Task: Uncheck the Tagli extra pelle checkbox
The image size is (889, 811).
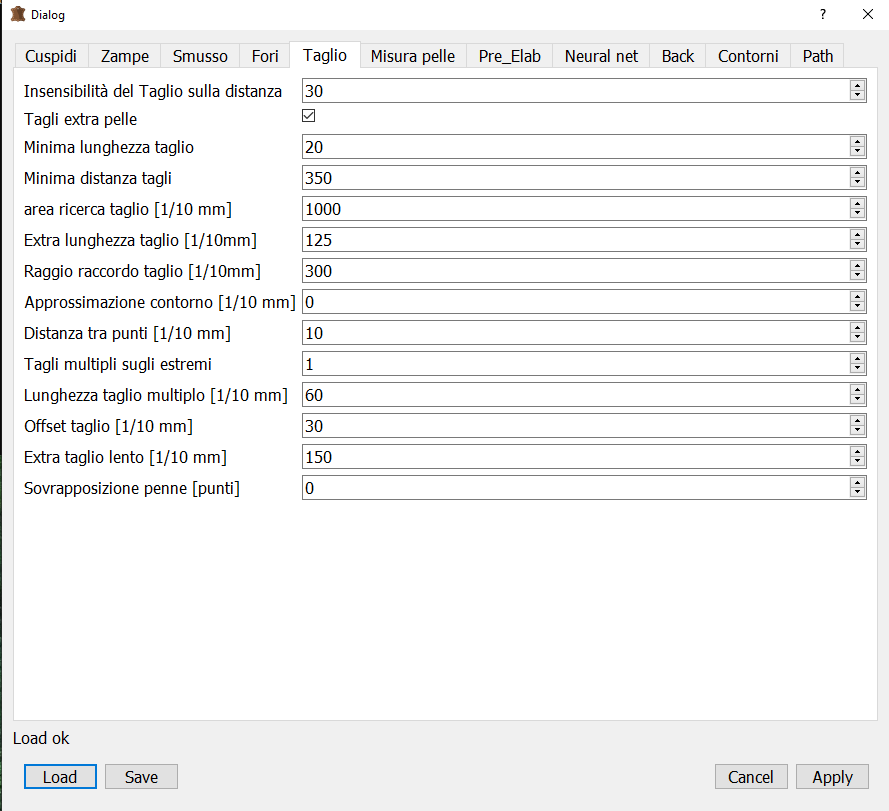Action: 309,116
